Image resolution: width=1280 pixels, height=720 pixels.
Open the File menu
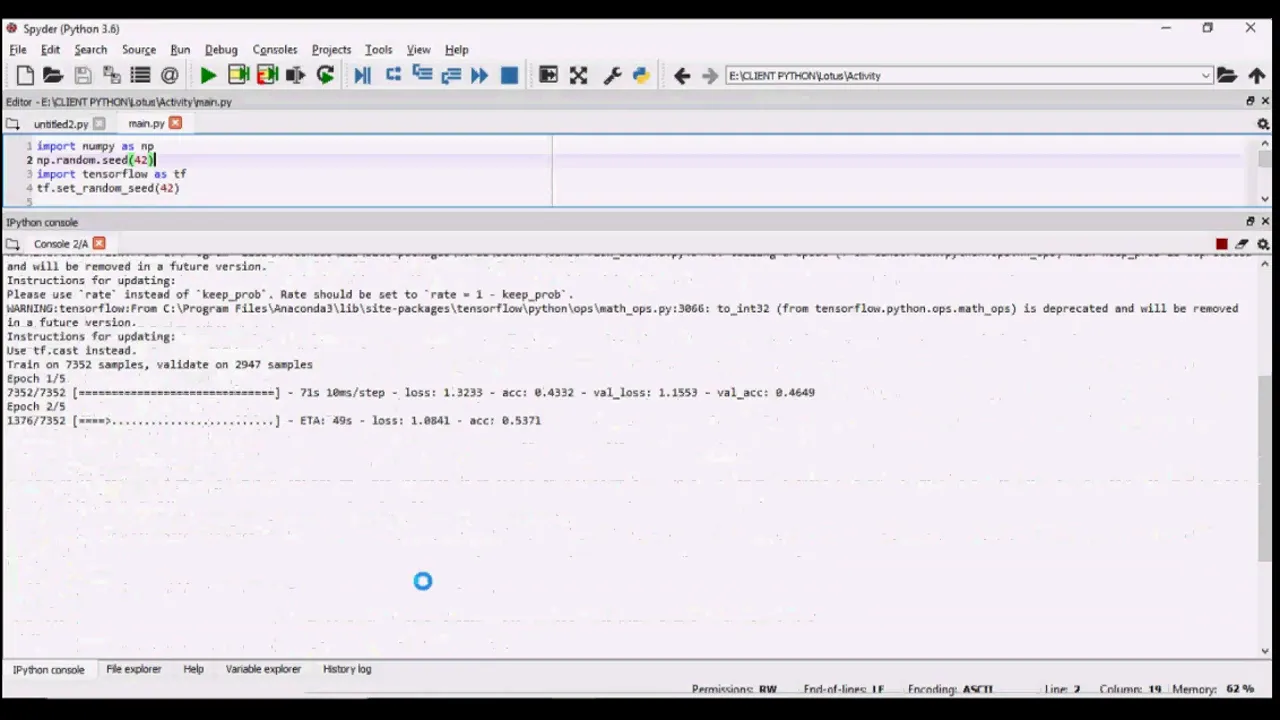(18, 49)
